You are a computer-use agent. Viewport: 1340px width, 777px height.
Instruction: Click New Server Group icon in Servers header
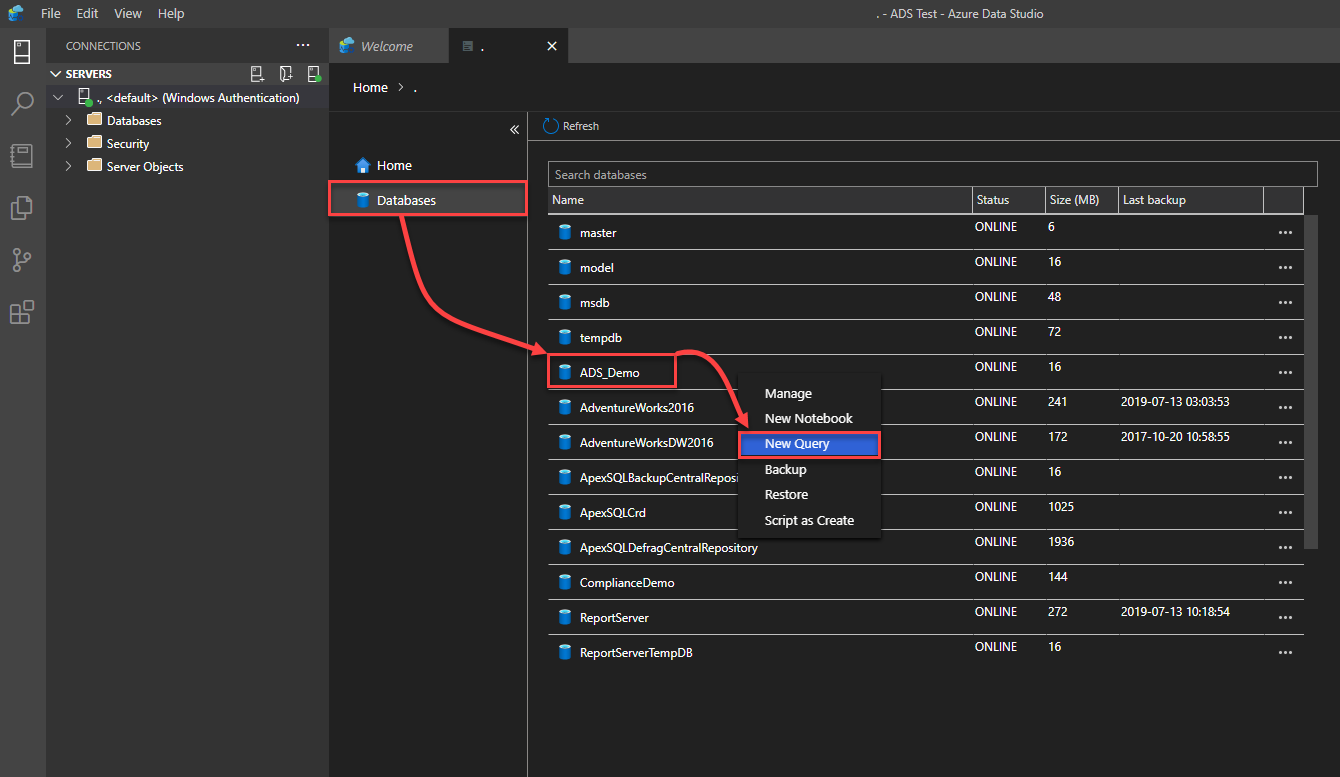click(286, 74)
